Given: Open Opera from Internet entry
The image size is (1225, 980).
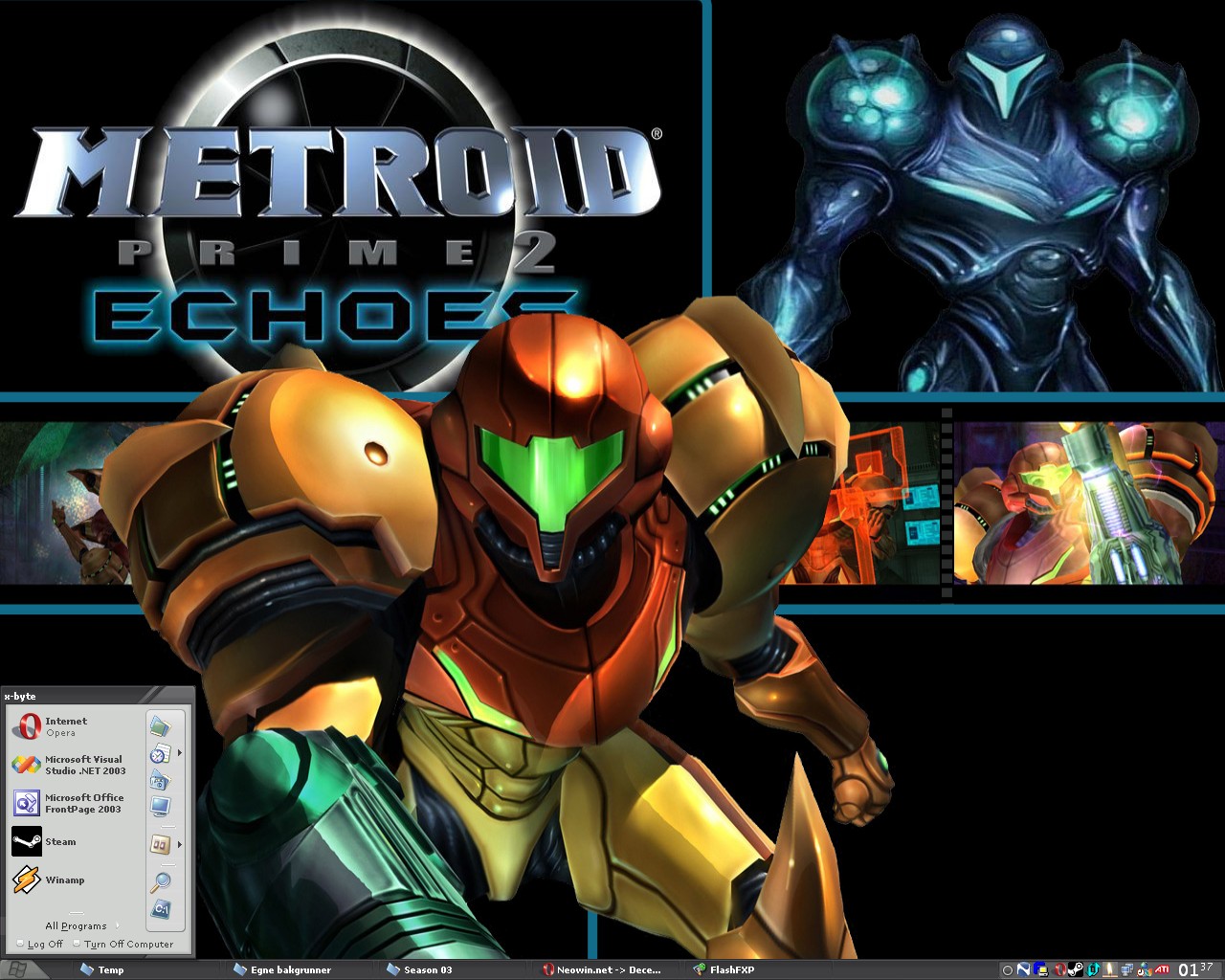Looking at the screenshot, I should click(x=75, y=727).
